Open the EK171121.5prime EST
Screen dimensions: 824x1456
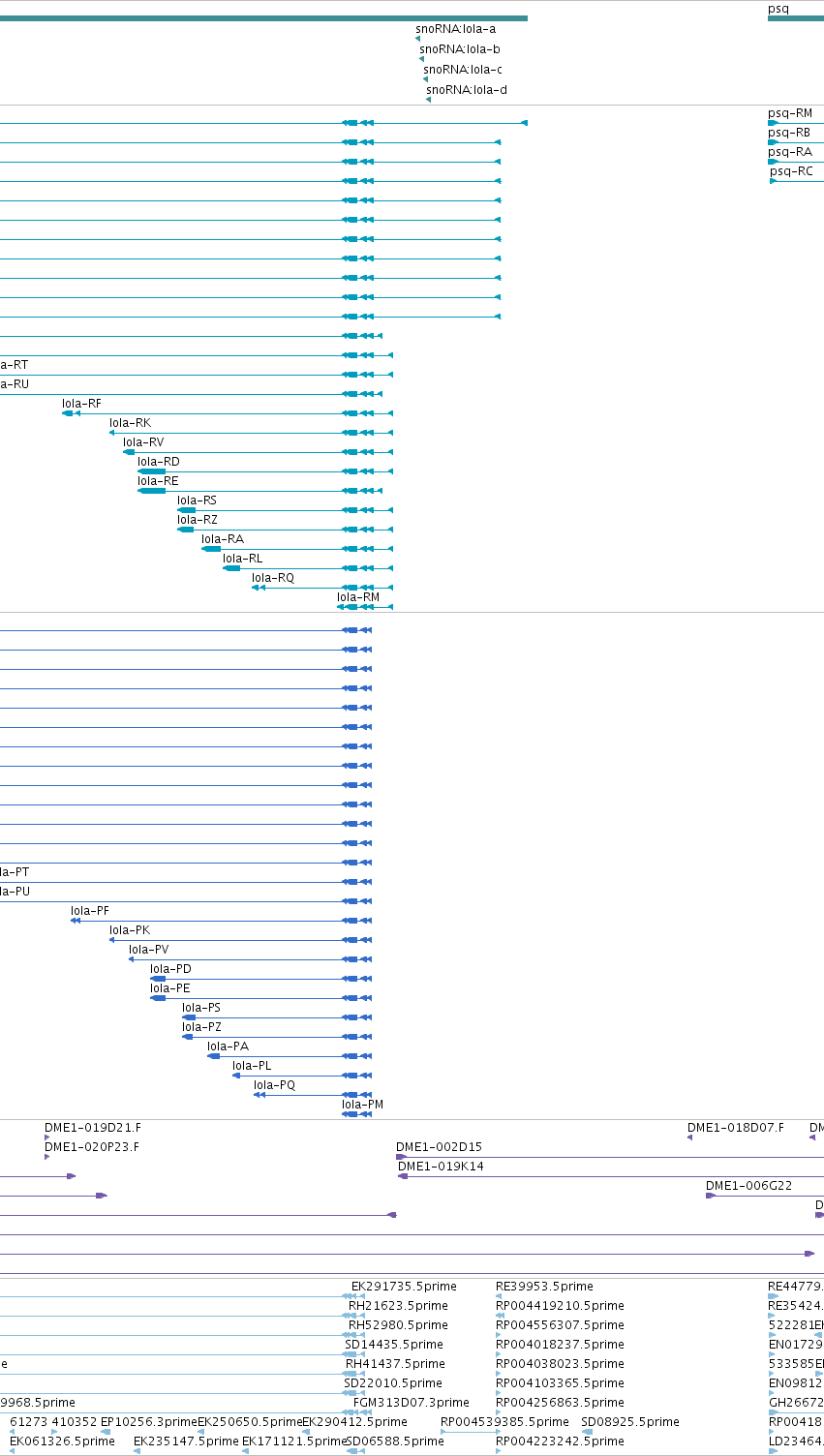[x=294, y=1441]
